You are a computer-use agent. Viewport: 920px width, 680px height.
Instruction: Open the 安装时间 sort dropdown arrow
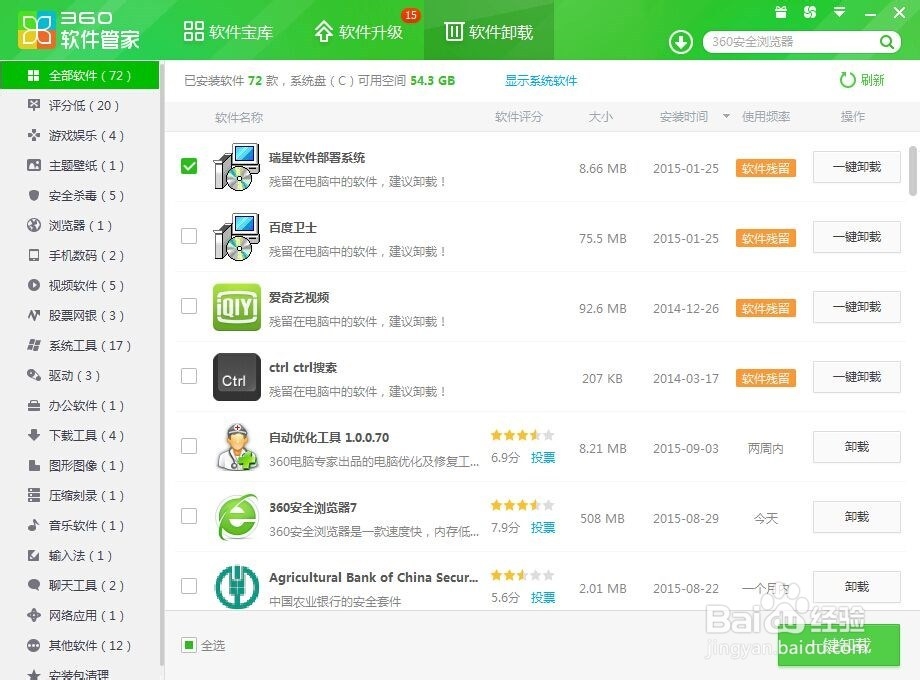point(726,116)
